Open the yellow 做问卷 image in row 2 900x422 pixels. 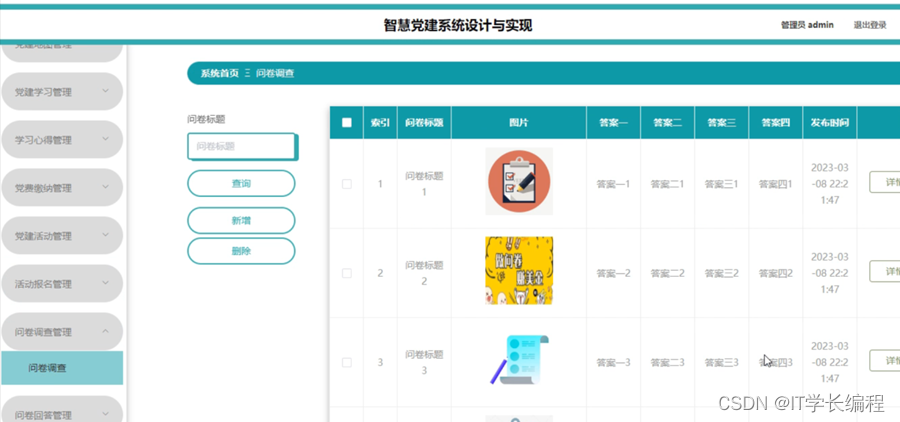tap(519, 270)
